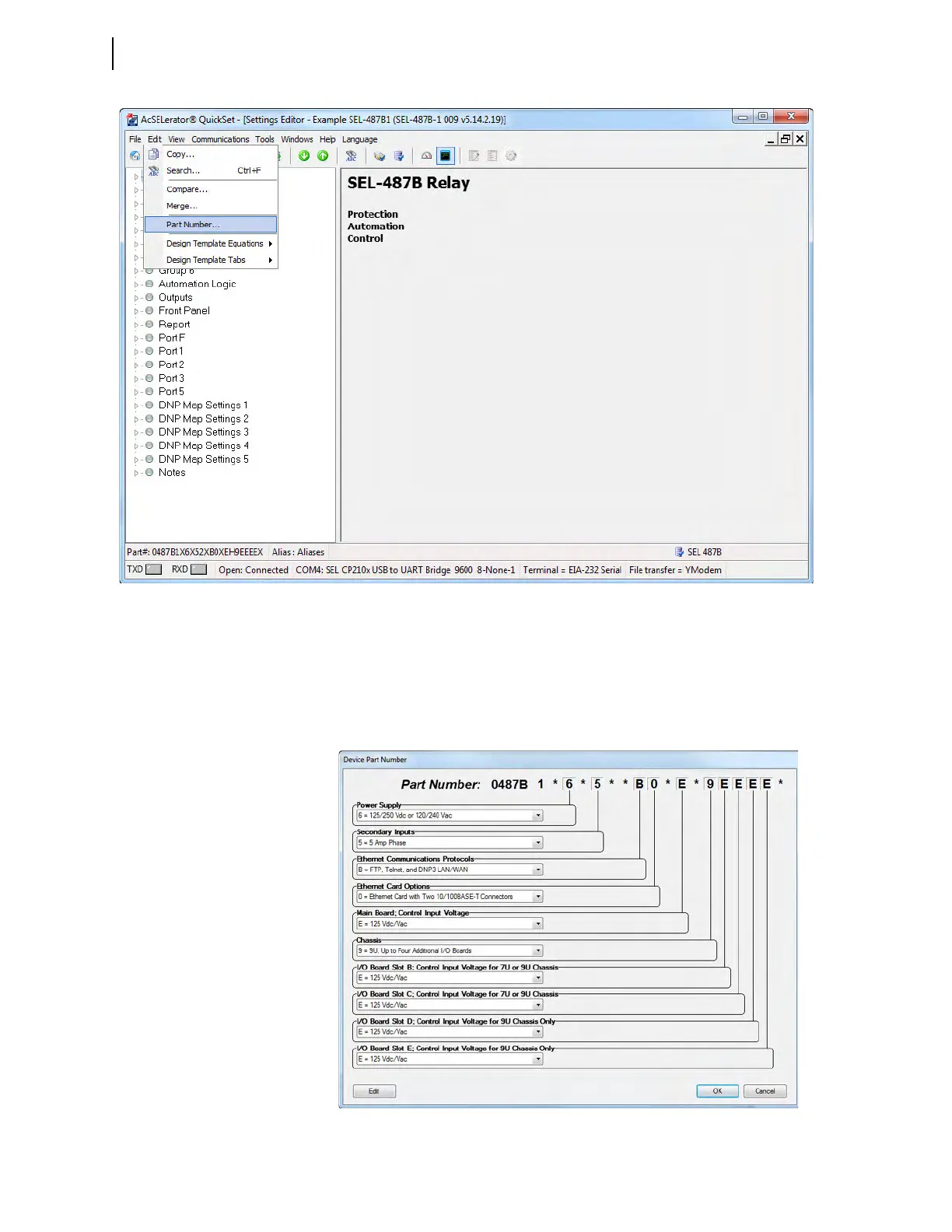Click the ABC search icon in toolbar
Viewport: 952px width, 1232px height.
click(352, 156)
